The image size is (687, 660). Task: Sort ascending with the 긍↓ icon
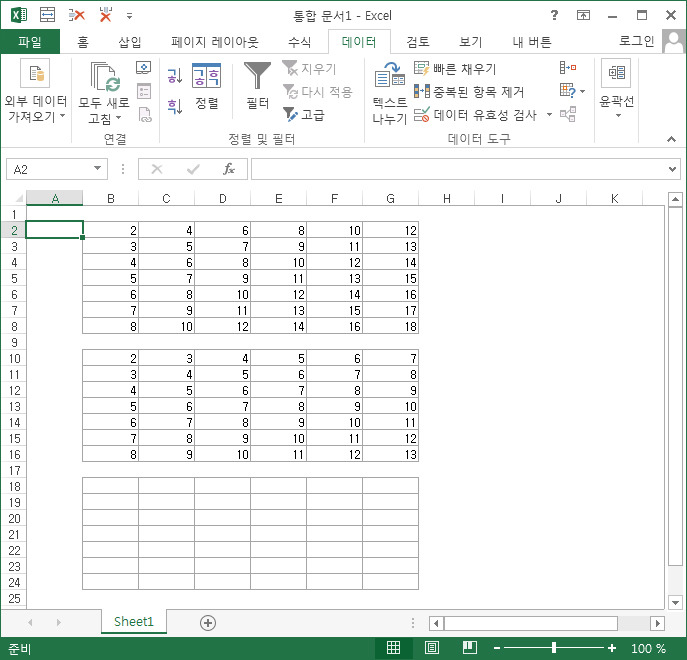pos(174,76)
